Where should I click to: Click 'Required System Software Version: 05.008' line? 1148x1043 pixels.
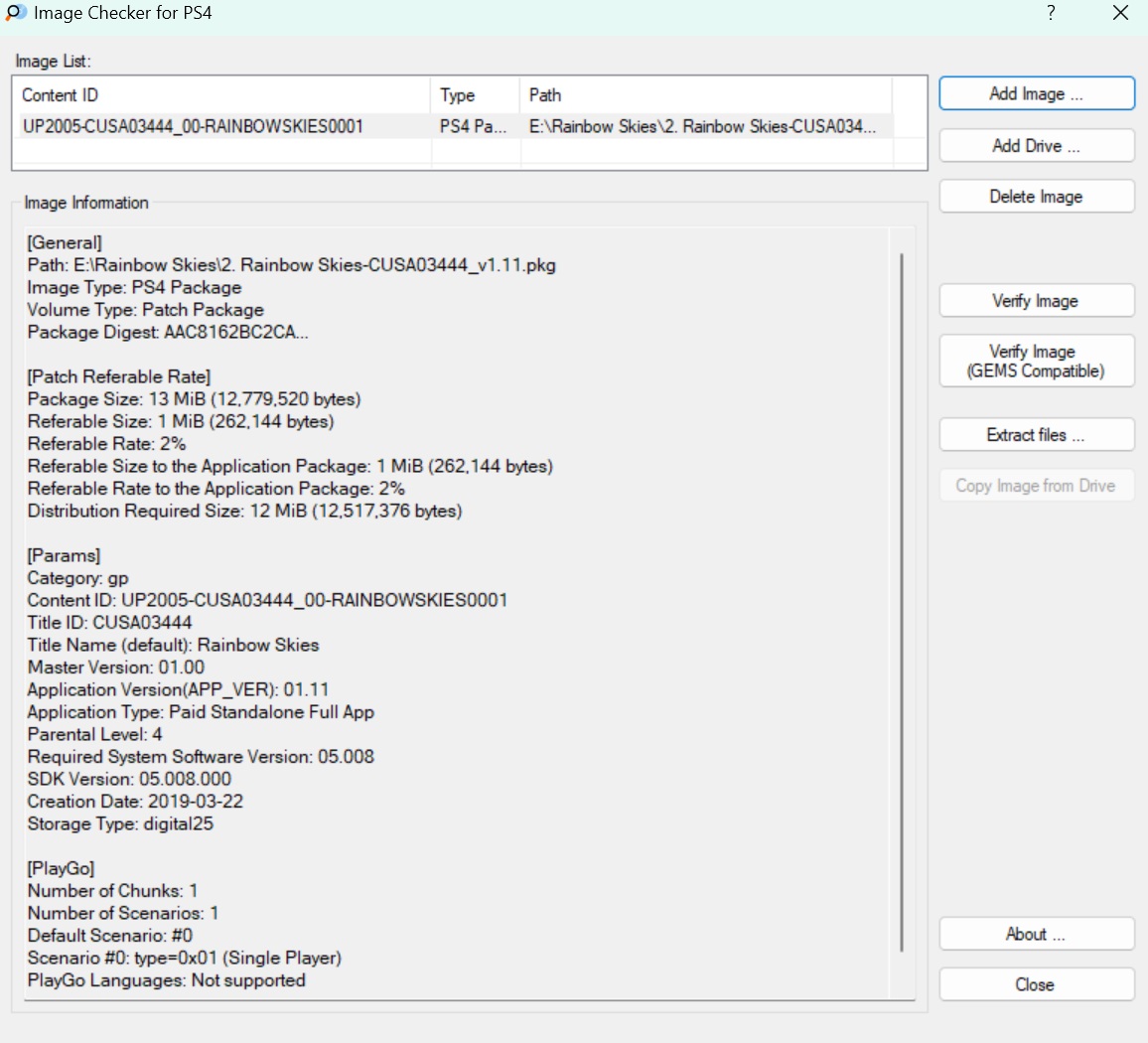click(x=201, y=757)
